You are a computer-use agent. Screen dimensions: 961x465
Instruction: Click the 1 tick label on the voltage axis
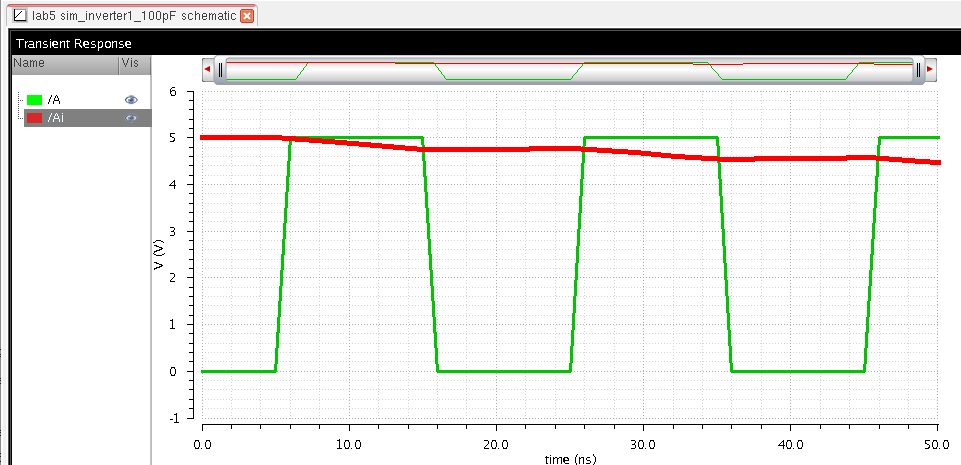173,325
